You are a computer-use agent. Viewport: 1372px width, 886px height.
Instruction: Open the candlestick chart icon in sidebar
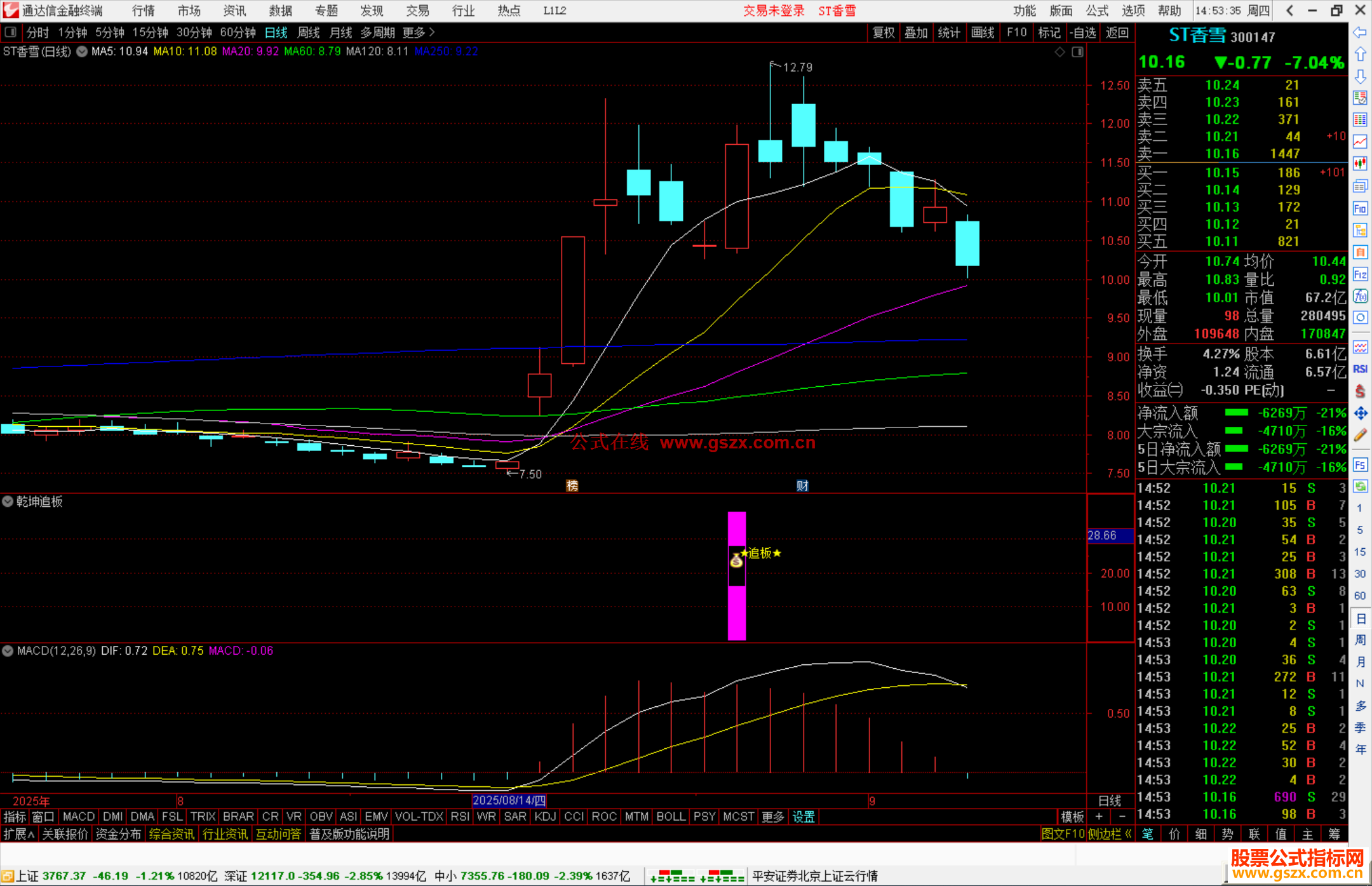coord(1360,164)
